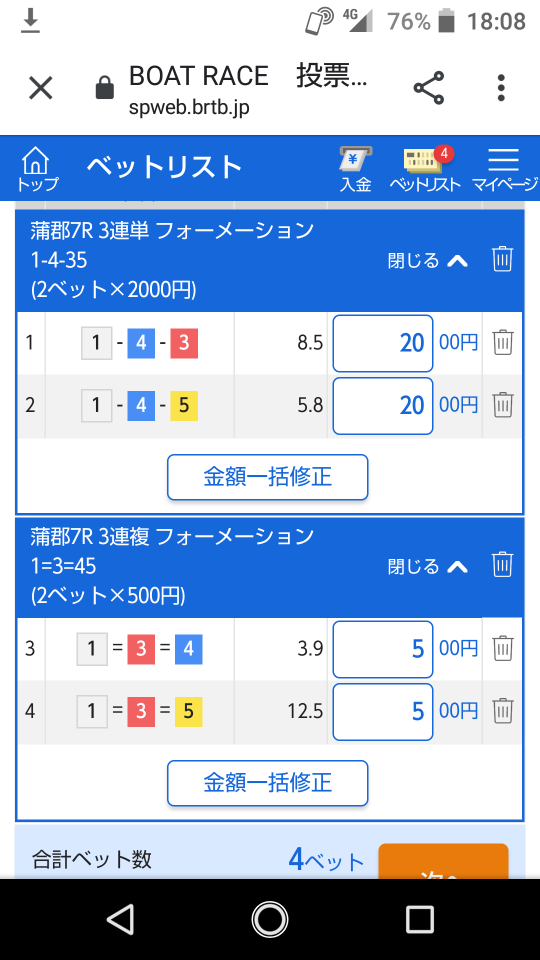Click 金額一括修正 under the 3連単 bets
Screen dimensions: 540x960
pos(268,477)
